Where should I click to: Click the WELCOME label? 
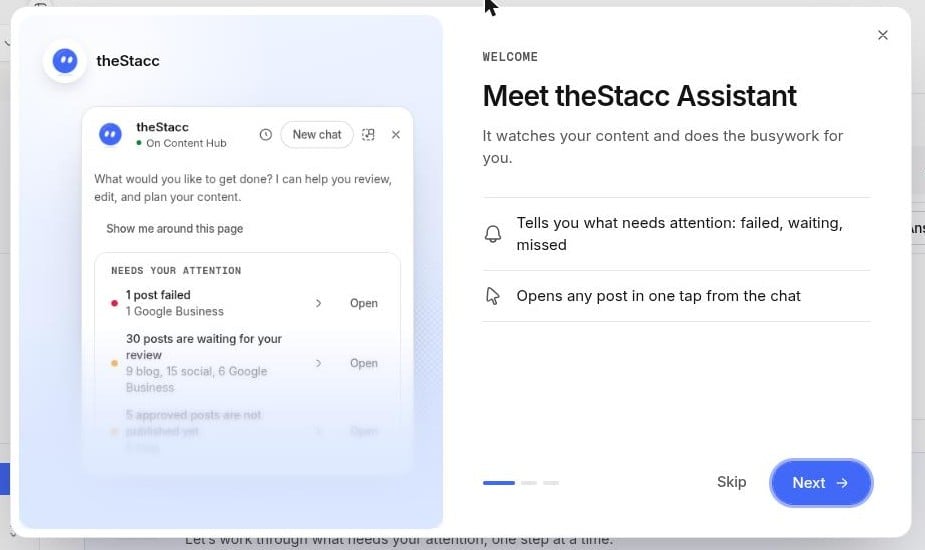tap(510, 57)
